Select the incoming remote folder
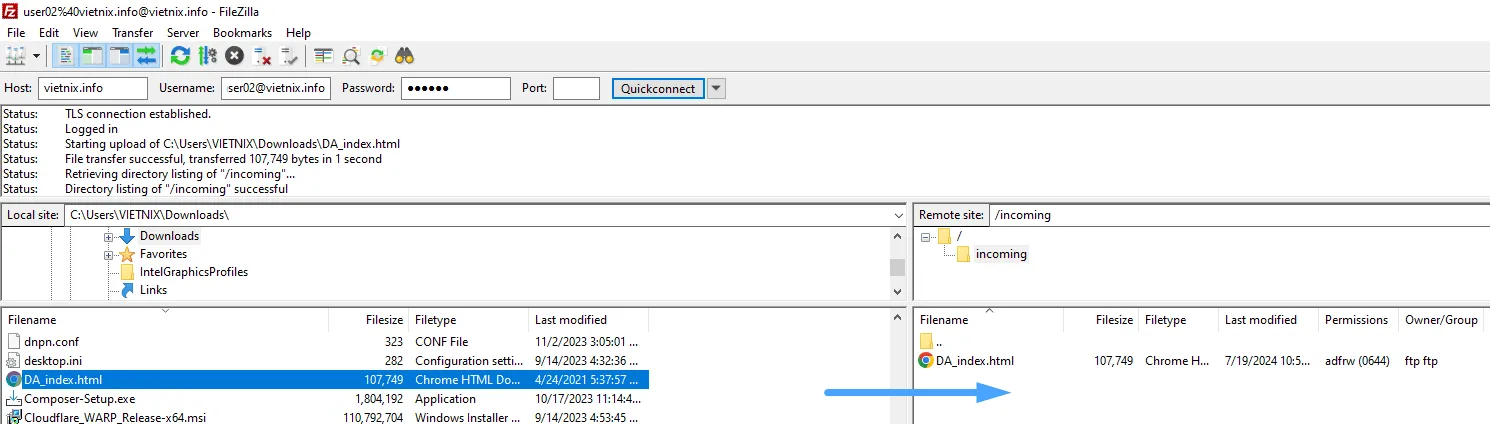This screenshot has width=1490, height=424. 1000,254
